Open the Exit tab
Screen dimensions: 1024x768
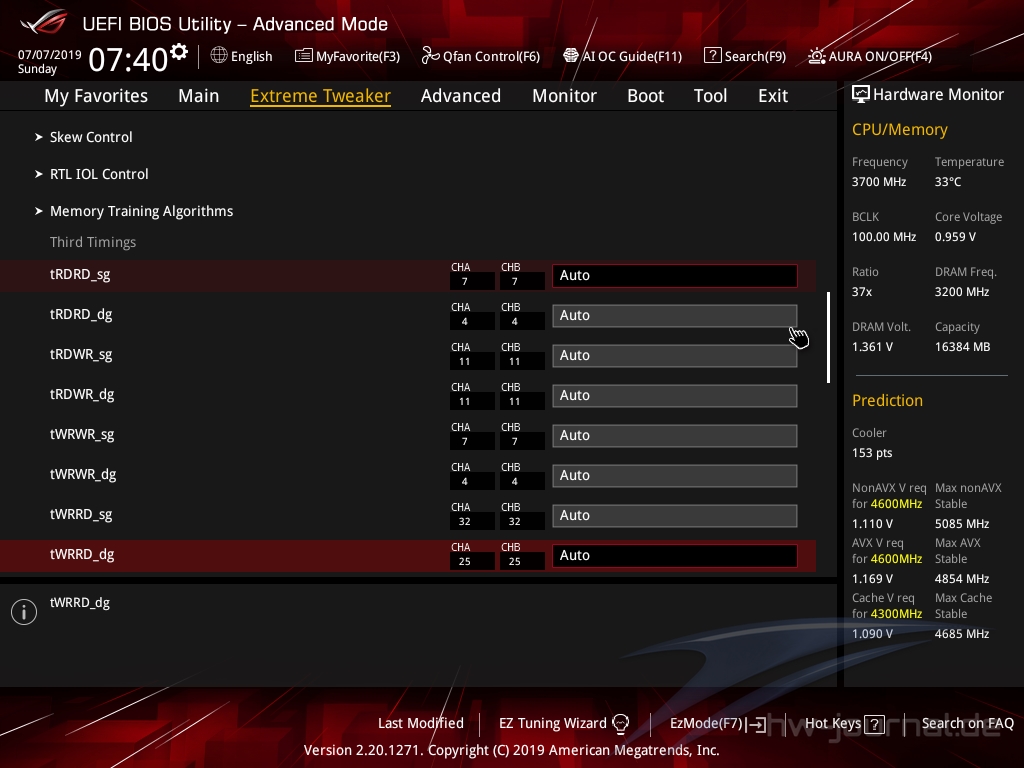click(x=773, y=96)
